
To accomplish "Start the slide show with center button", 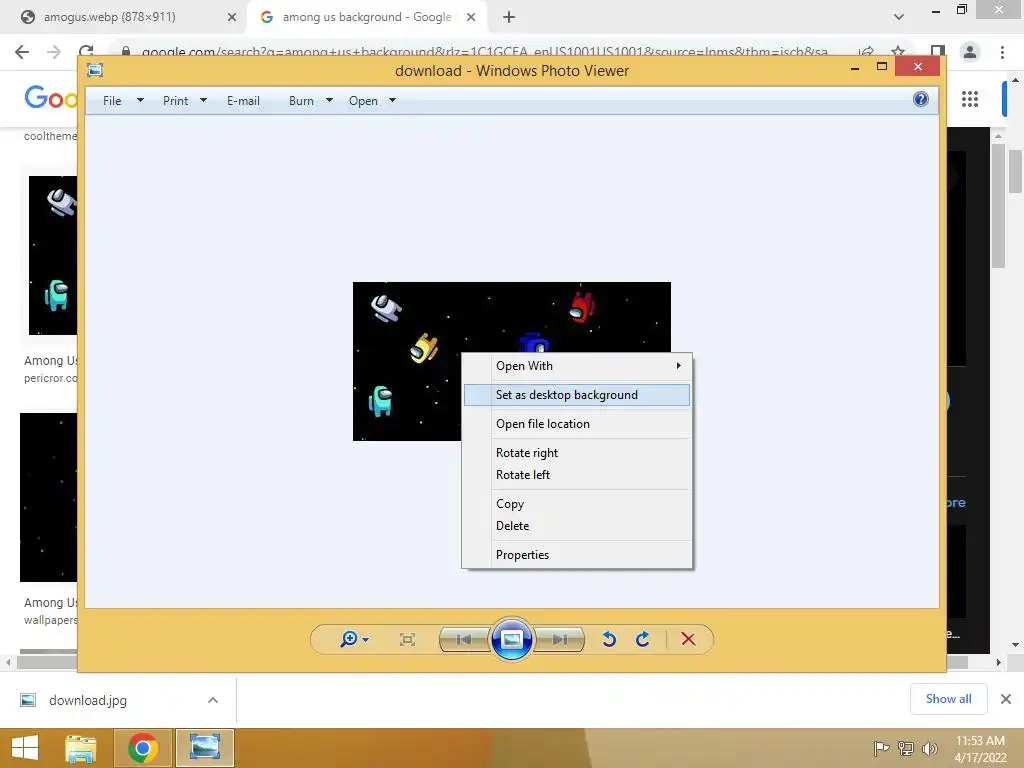I will tap(511, 639).
